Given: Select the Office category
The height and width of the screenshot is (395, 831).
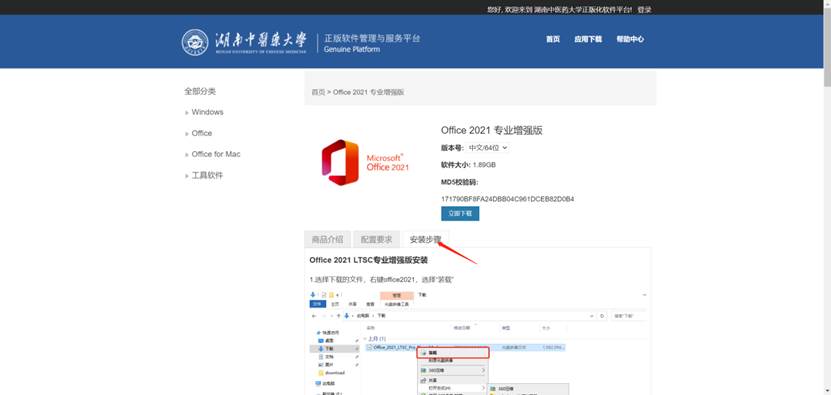Looking at the screenshot, I should pyautogui.click(x=201, y=133).
